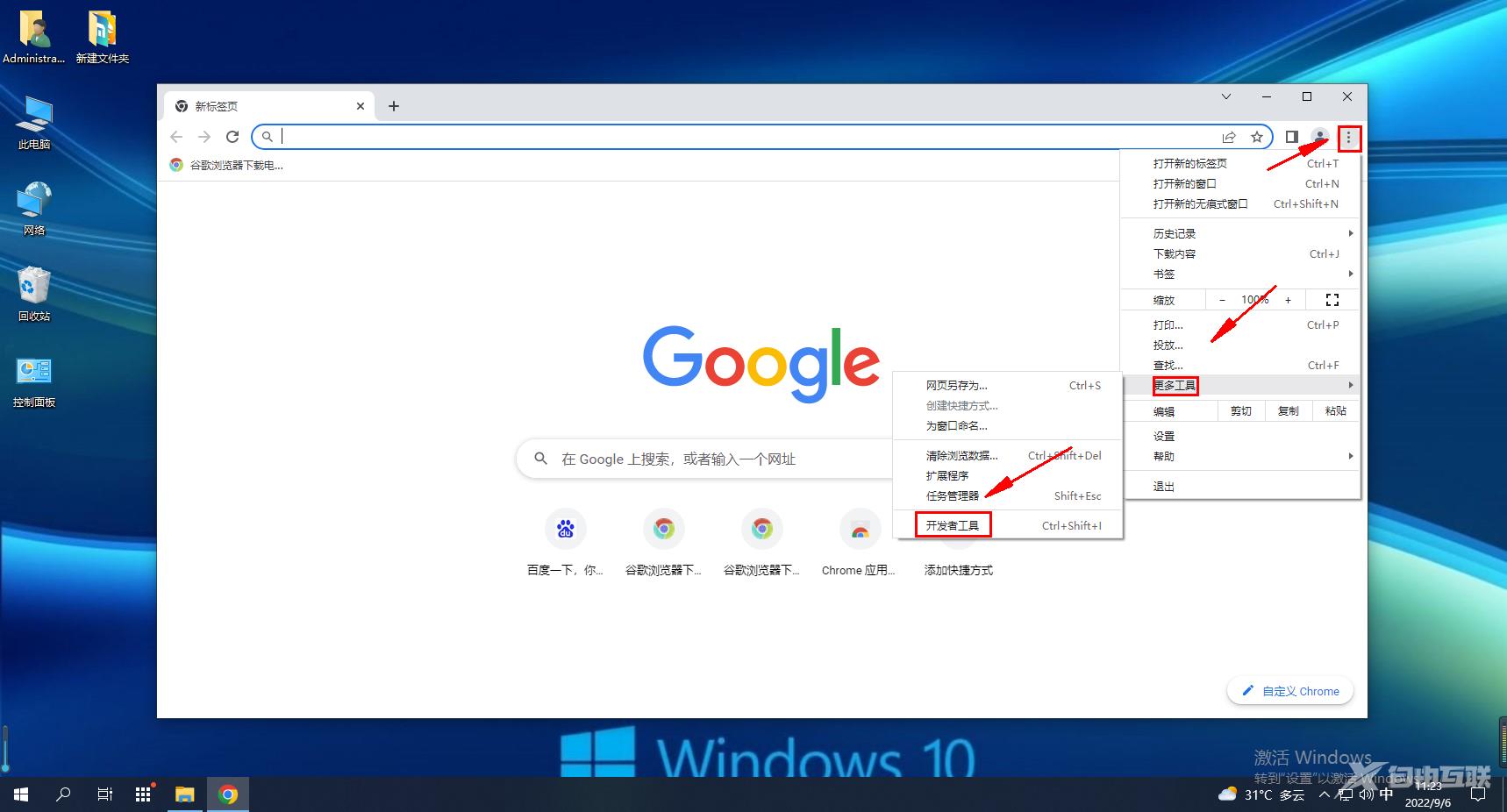The height and width of the screenshot is (812, 1507).
Task: Open 设置 from Chrome menu
Action: pyautogui.click(x=1240, y=436)
